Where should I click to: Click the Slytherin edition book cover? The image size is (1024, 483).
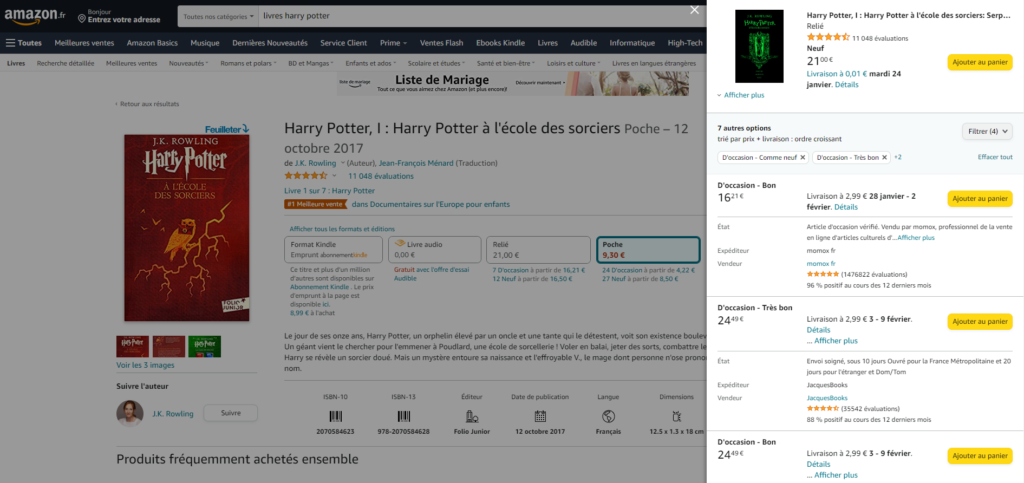759,46
